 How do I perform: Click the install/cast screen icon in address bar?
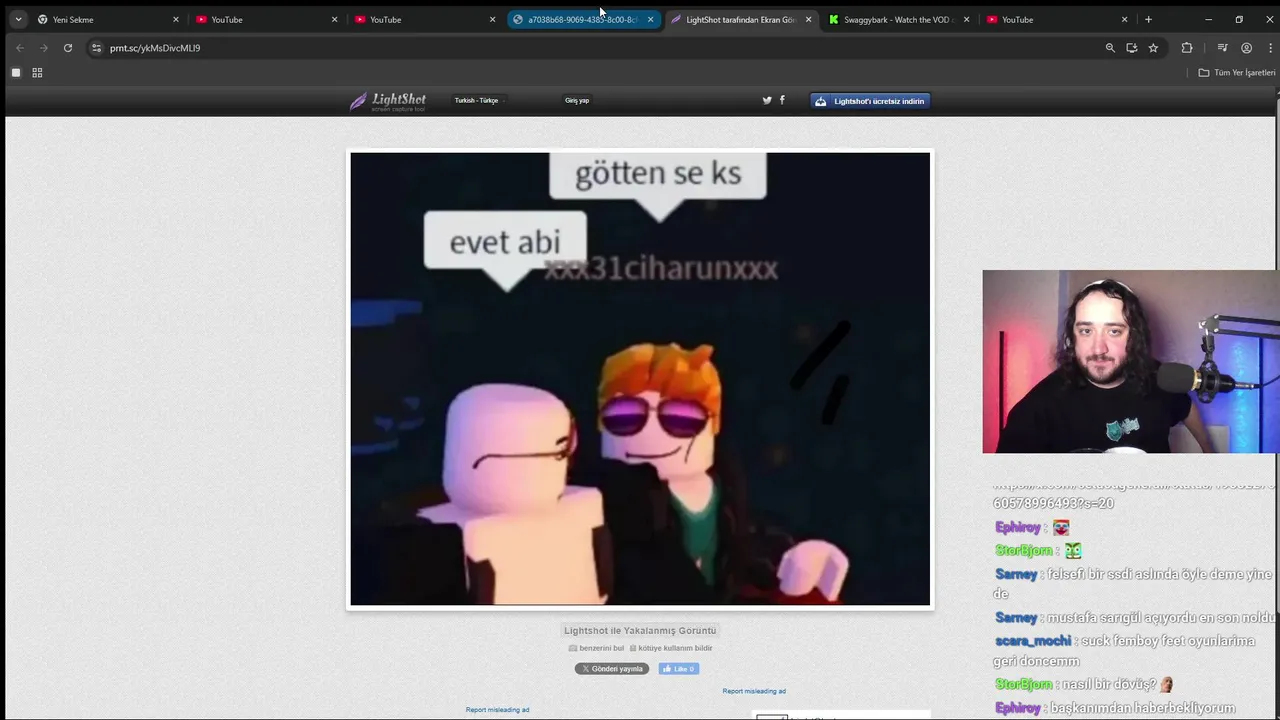[1132, 48]
